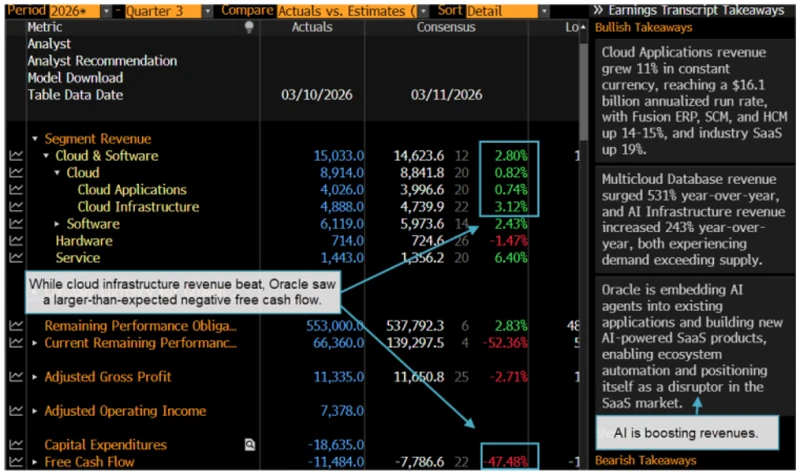Click the 03/10/2026 actuals date
Viewport: 800px width, 472px height.
[x=316, y=95]
